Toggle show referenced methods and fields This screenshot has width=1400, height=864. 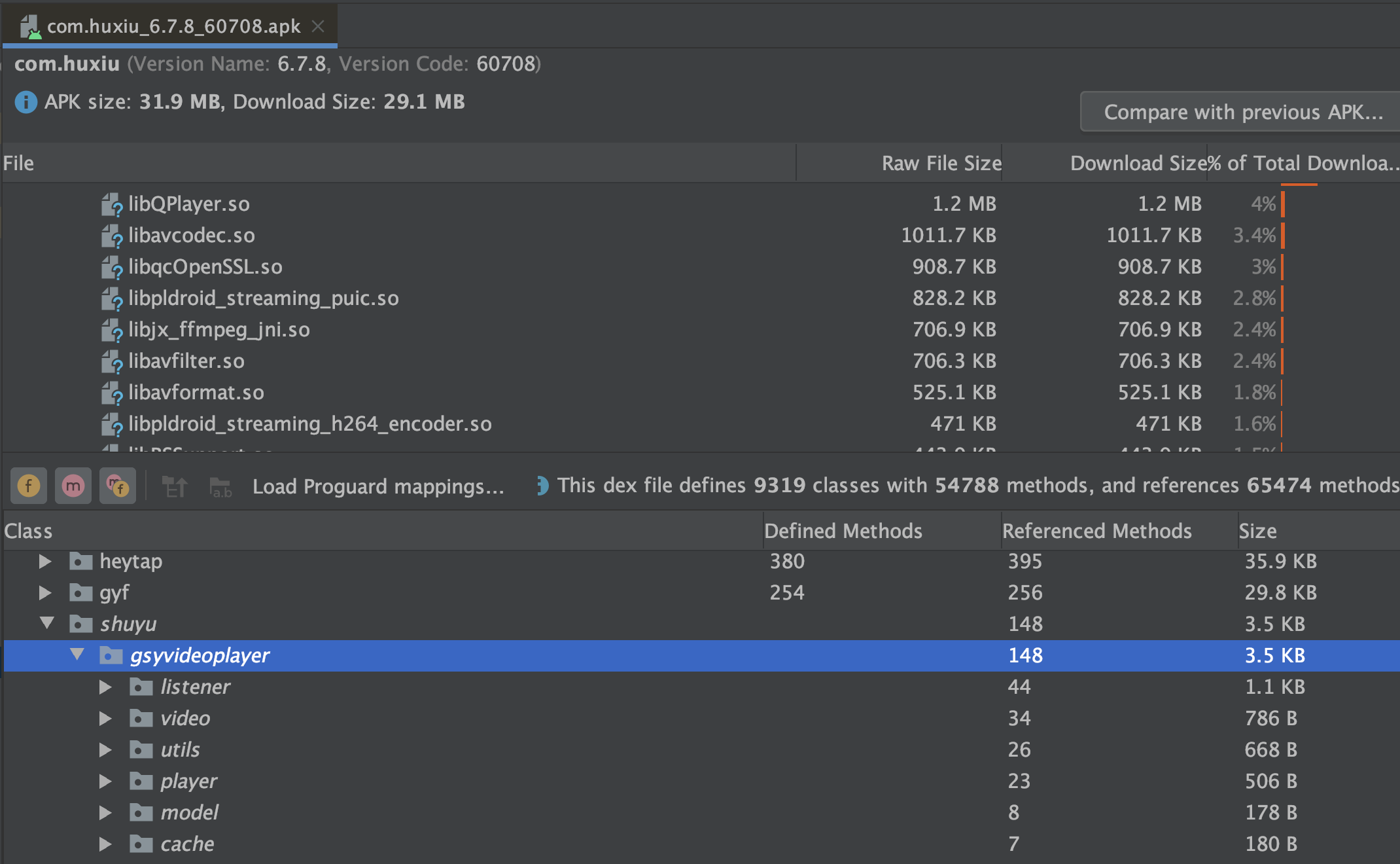118,486
